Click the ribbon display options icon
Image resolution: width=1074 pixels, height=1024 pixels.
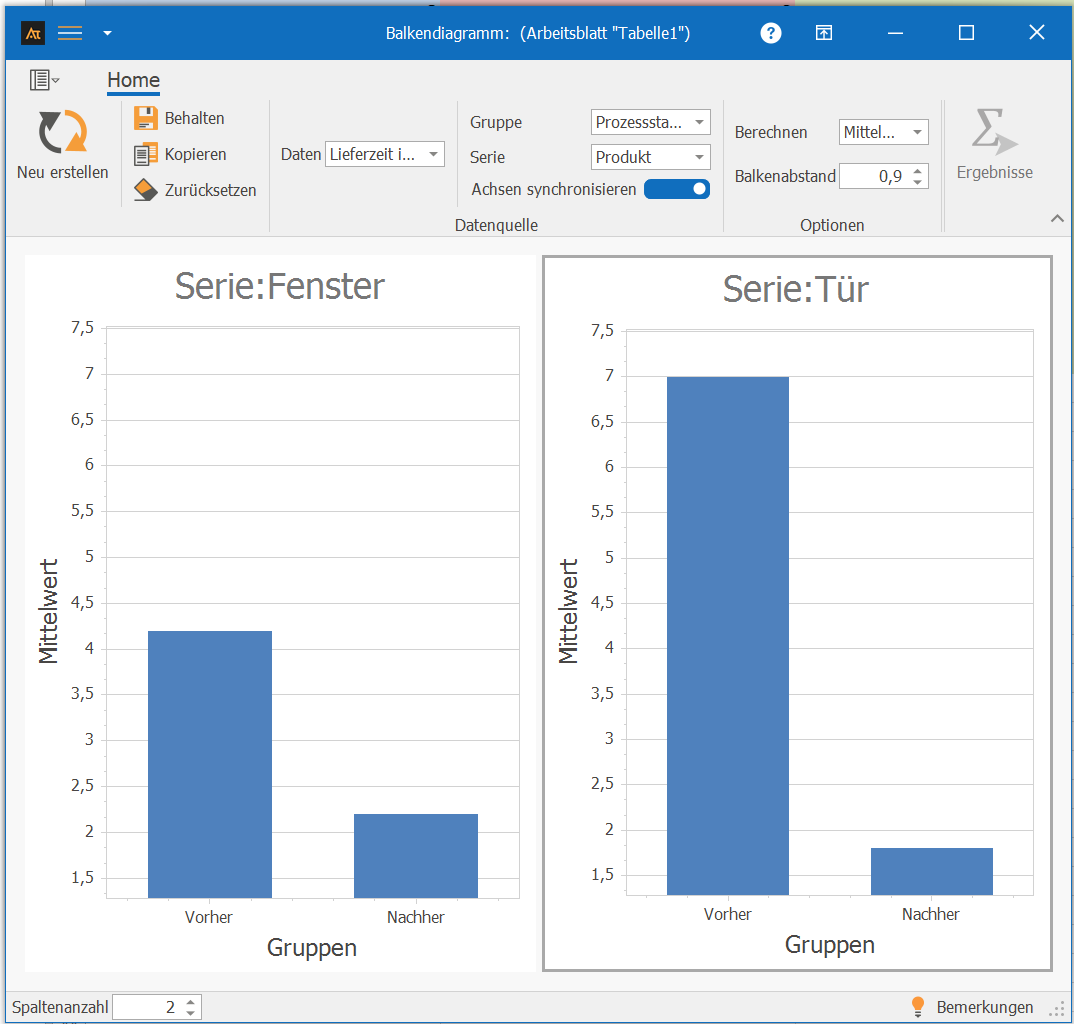click(823, 33)
